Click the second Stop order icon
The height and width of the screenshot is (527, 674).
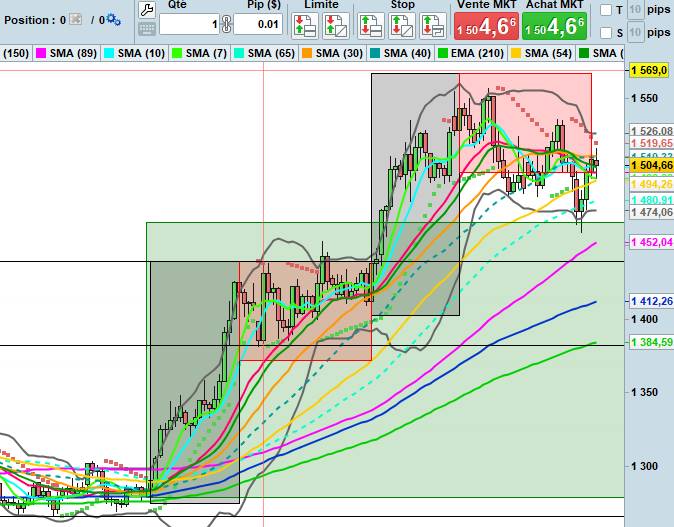[402, 24]
